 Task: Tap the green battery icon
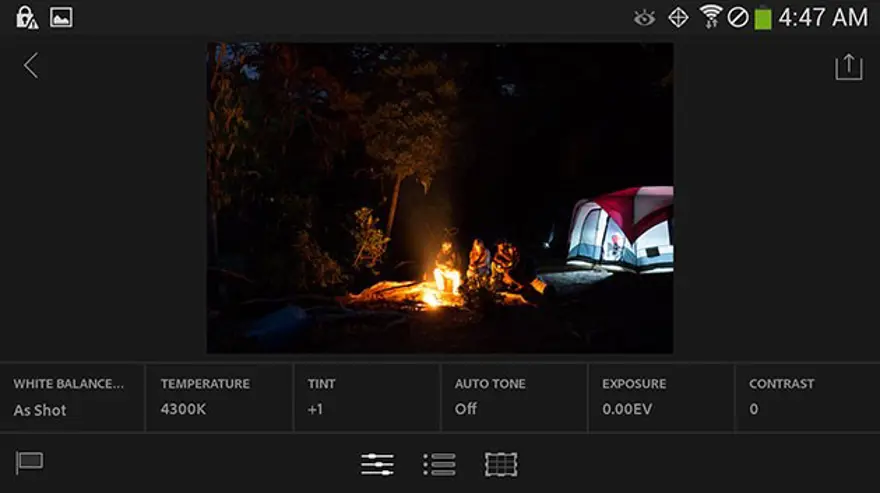[x=763, y=18]
